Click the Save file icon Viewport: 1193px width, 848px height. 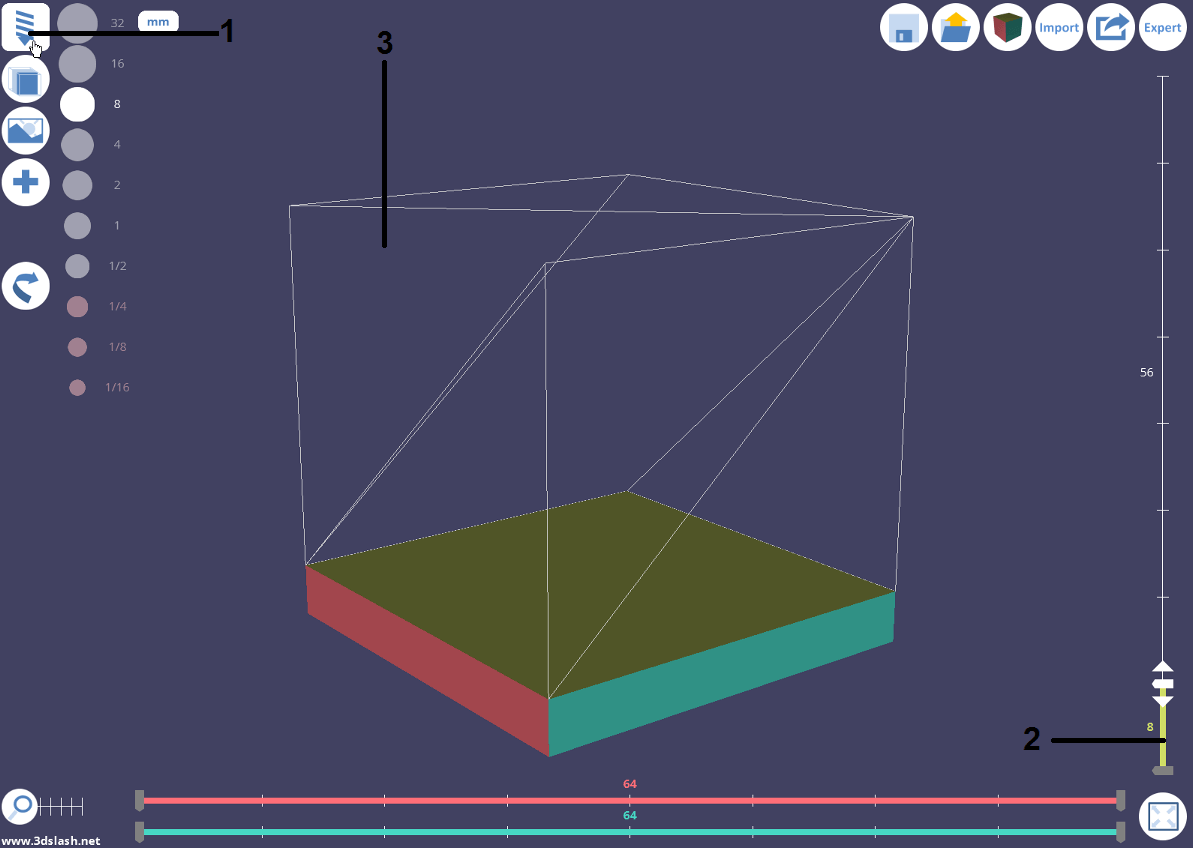903,27
